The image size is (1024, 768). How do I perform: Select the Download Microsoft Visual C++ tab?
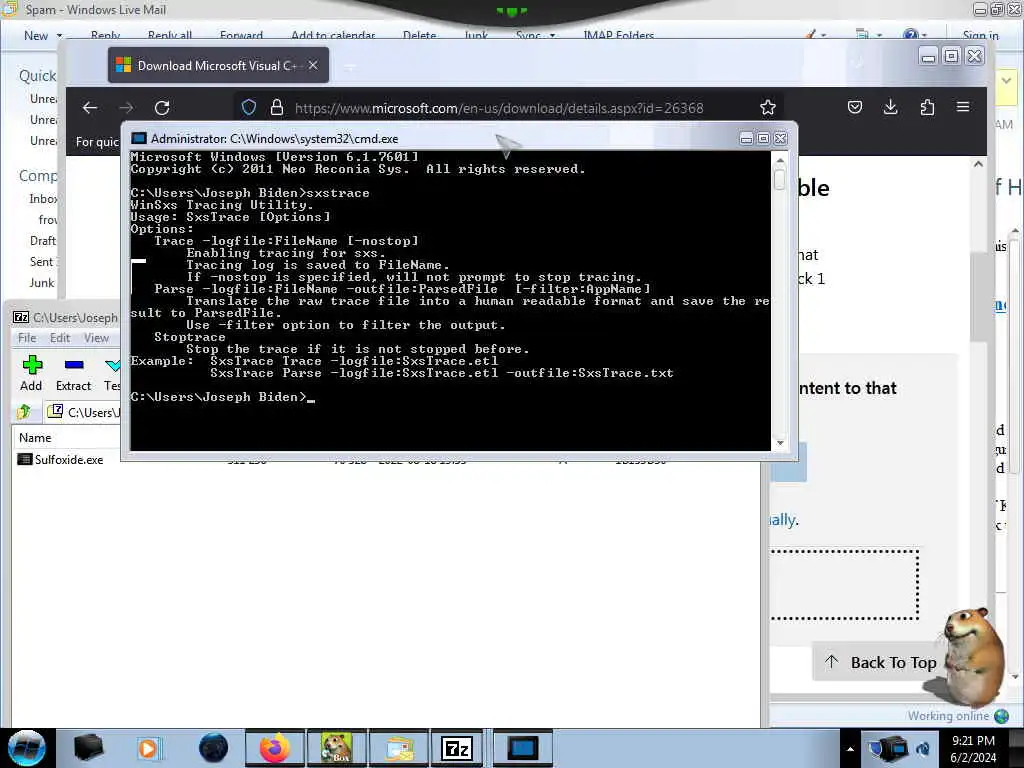pyautogui.click(x=218, y=65)
